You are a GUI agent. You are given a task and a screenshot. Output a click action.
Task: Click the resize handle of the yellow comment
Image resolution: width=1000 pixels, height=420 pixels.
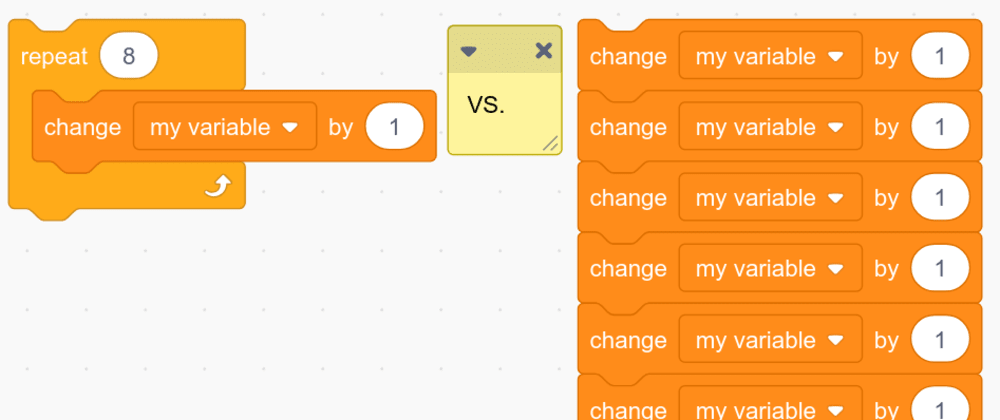[x=549, y=144]
